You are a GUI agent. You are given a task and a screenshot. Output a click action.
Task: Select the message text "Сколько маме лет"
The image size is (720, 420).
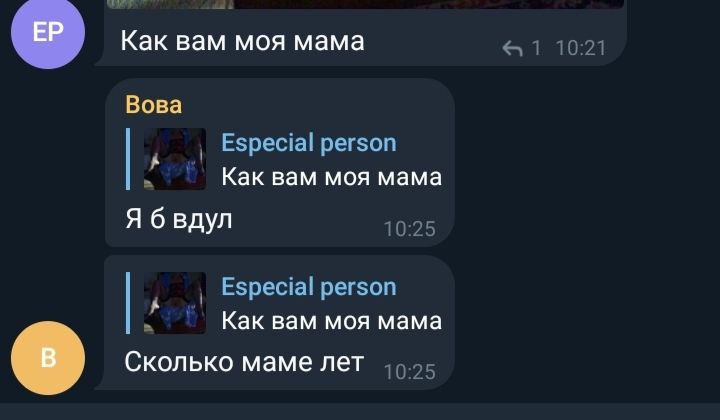pyautogui.click(x=244, y=362)
